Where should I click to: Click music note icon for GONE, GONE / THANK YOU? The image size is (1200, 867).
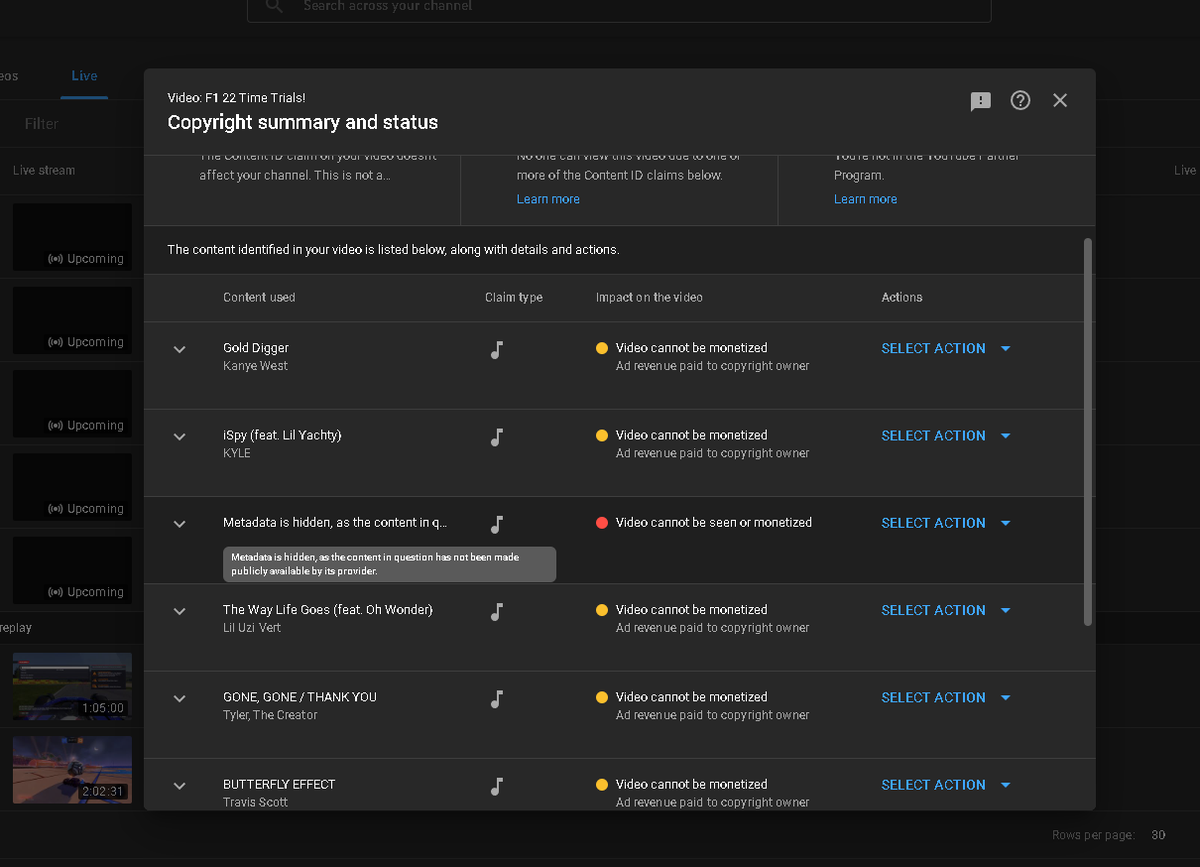click(x=496, y=699)
